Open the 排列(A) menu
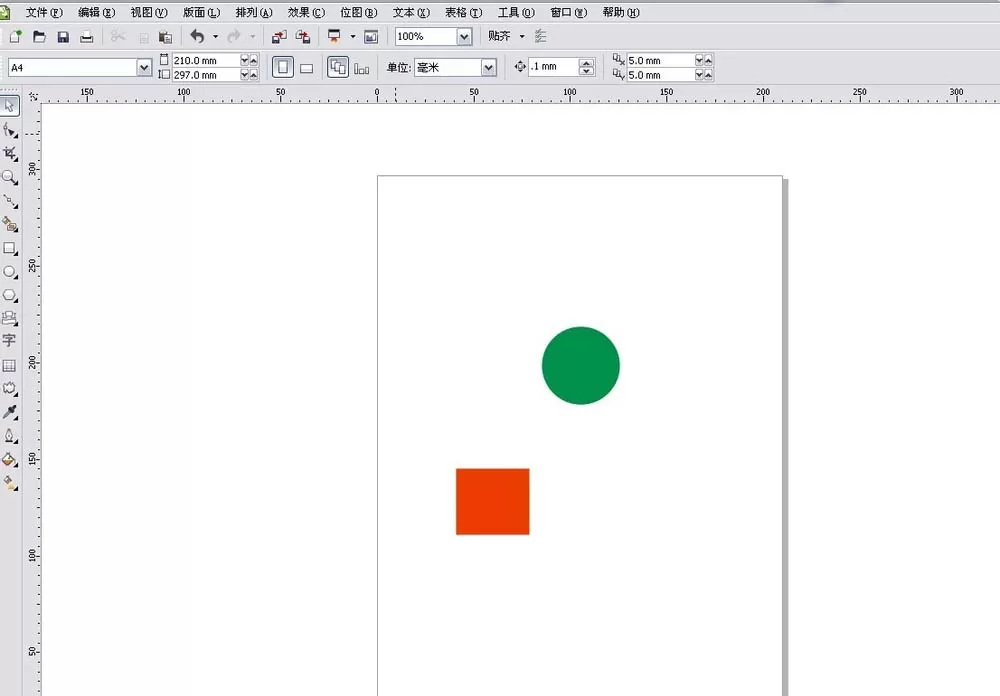 254,12
